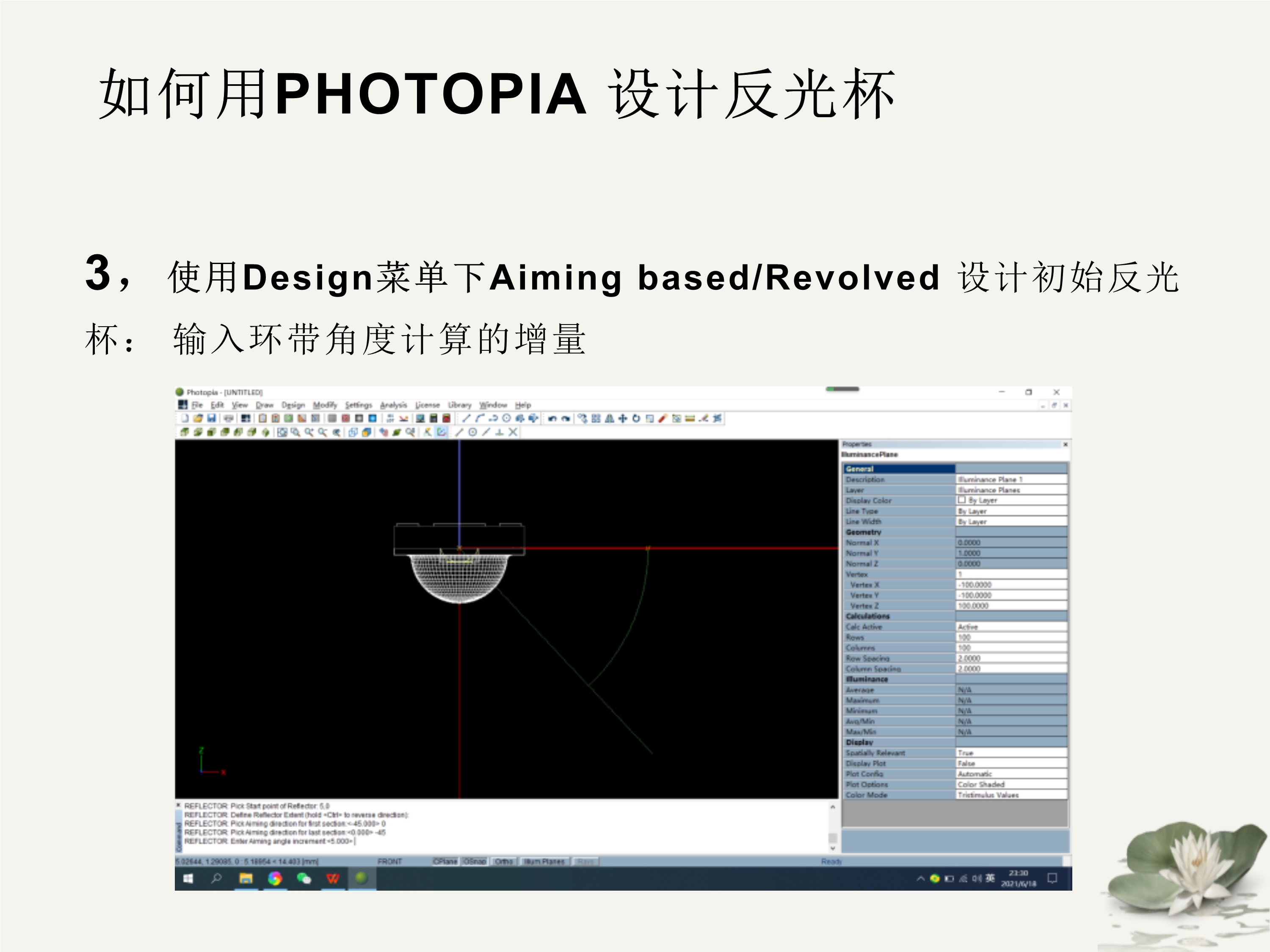The height and width of the screenshot is (952, 1270).
Task: Click the Rotate tool icon
Action: pos(635,418)
